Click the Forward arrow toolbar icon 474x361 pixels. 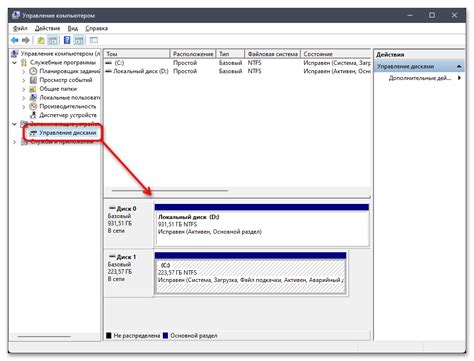tap(26, 40)
